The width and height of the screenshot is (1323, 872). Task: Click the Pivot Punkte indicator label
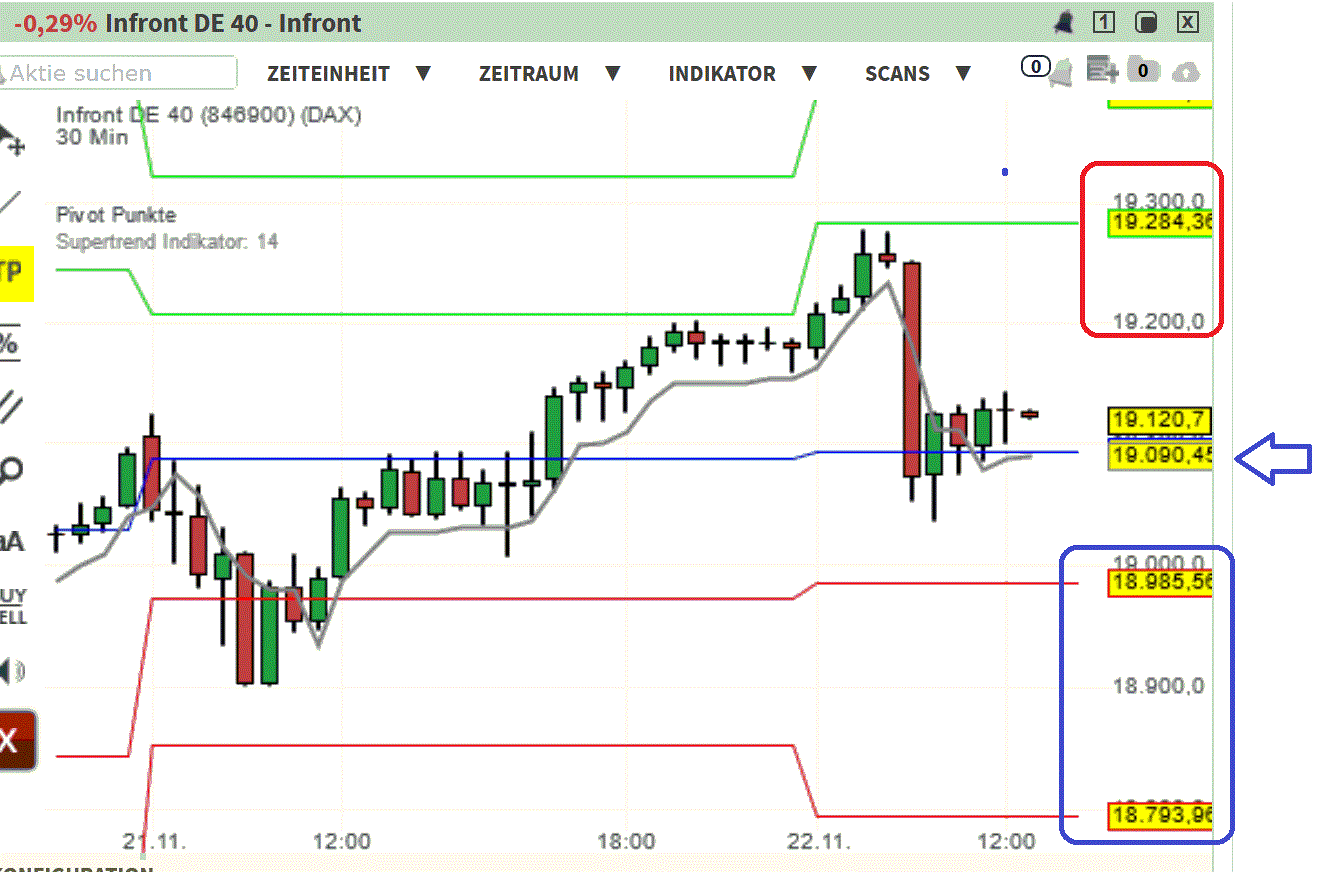(116, 215)
